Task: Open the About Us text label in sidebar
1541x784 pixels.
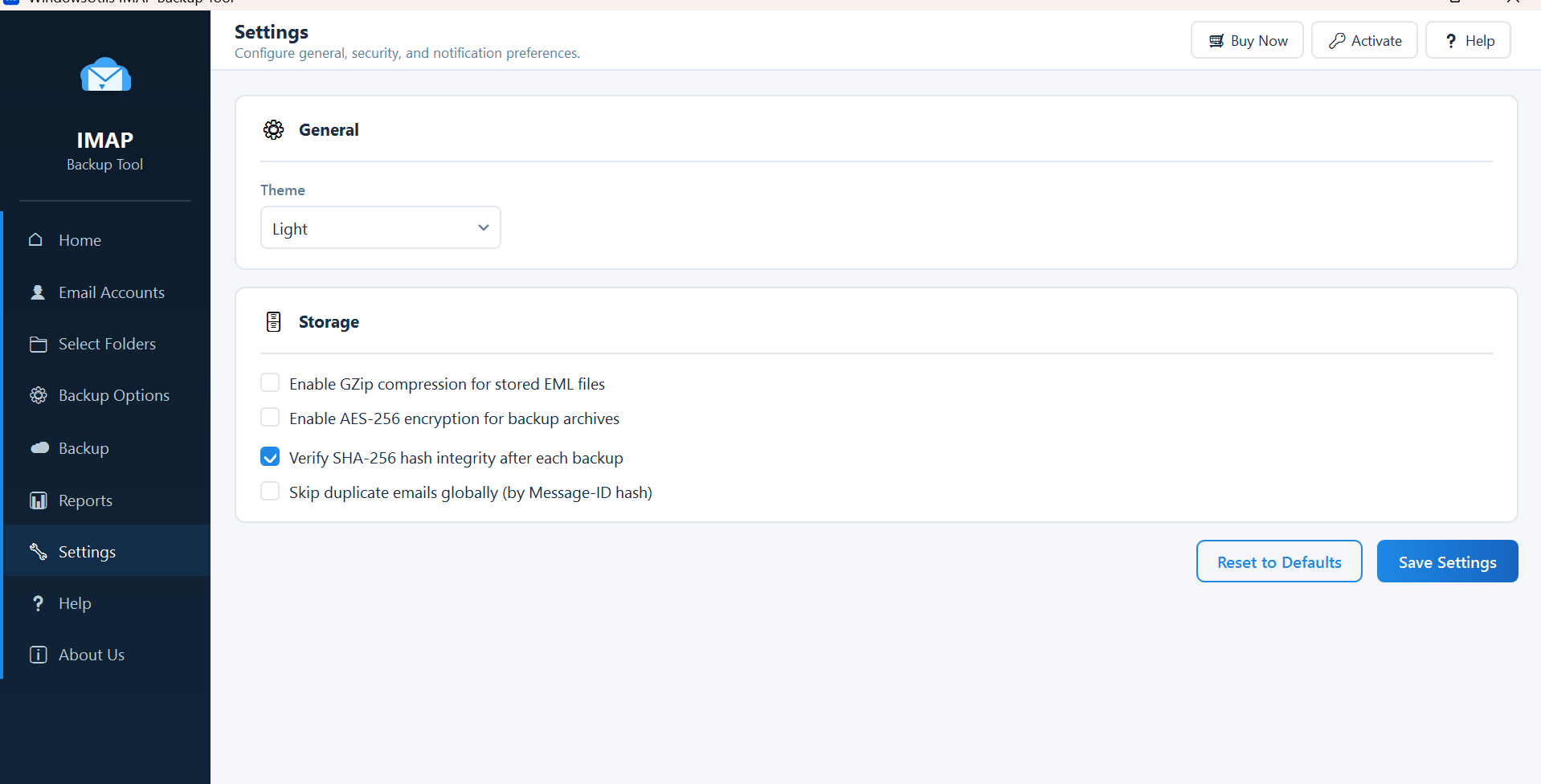Action: (92, 655)
